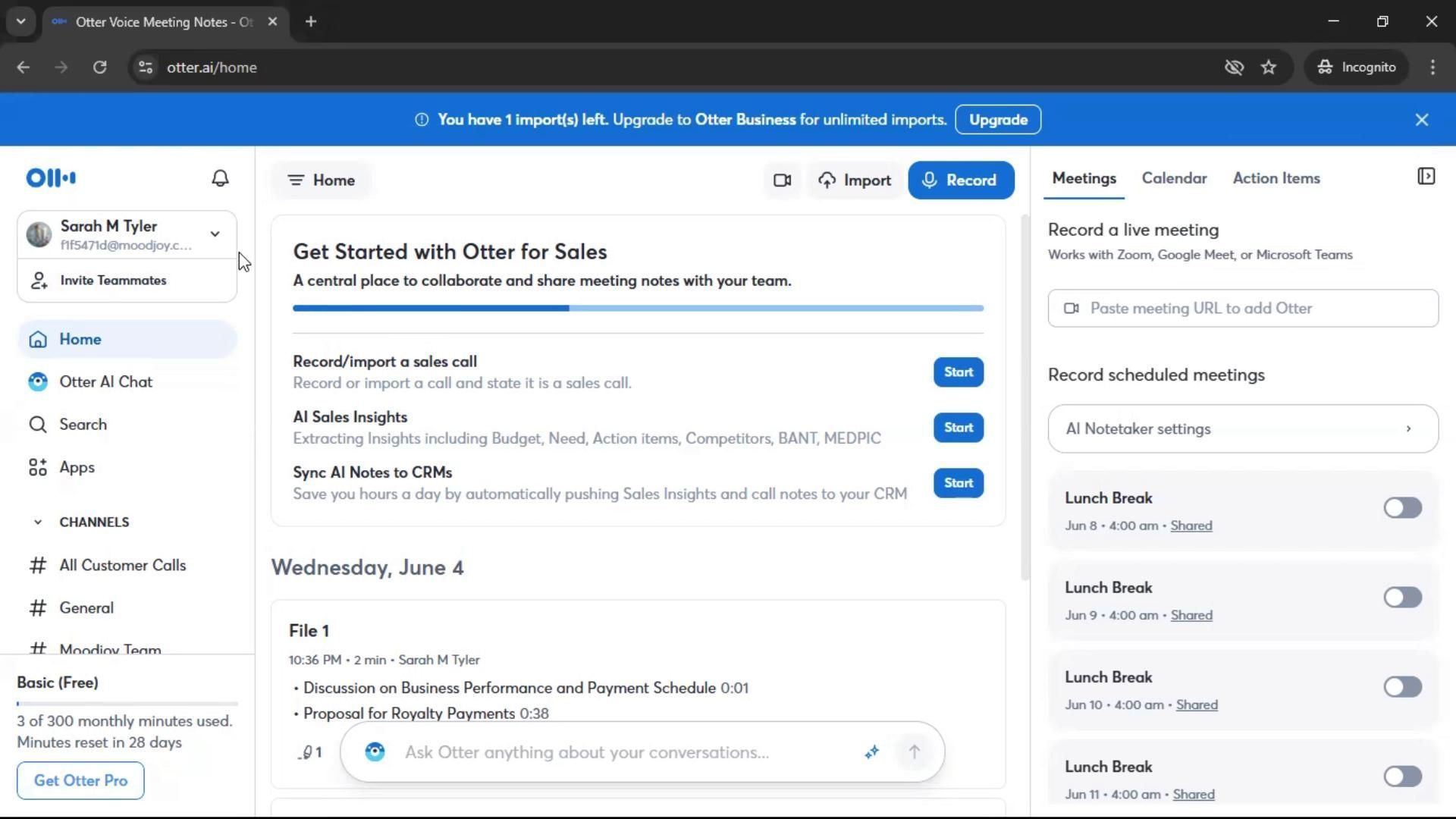Close the blue upgrade banner
Screen dimensions: 1456x819
pos(1421,120)
